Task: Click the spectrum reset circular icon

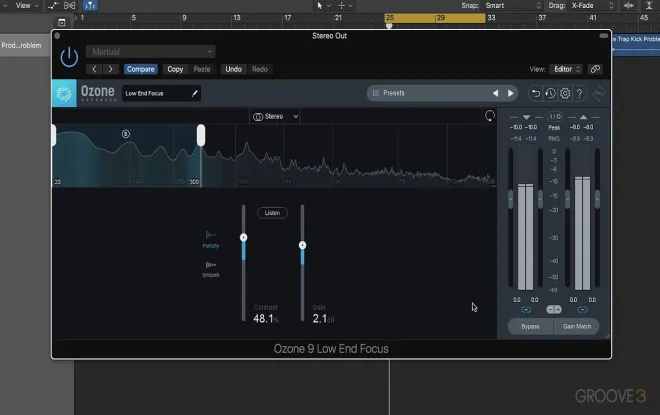Action: pos(490,116)
